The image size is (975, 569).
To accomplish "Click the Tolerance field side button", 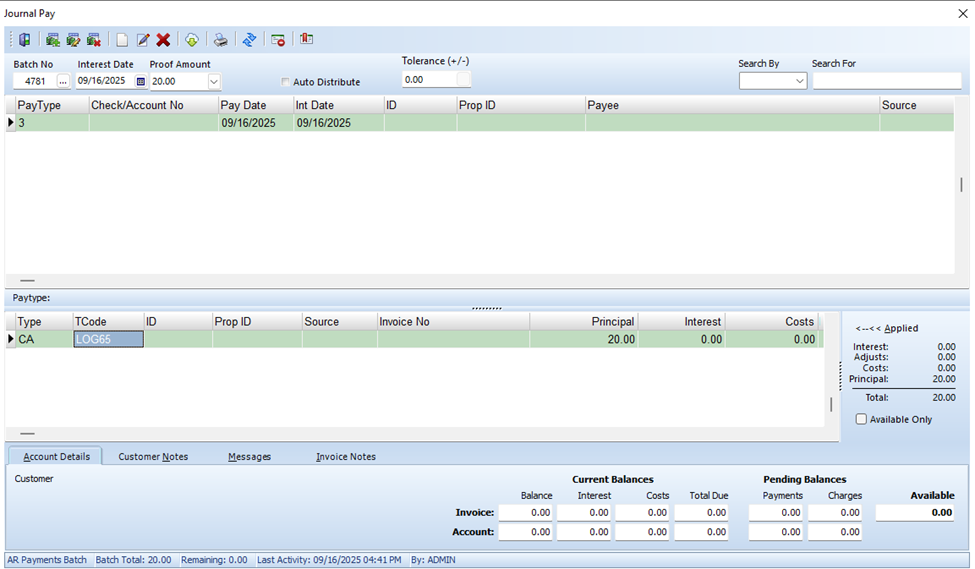I will (463, 80).
